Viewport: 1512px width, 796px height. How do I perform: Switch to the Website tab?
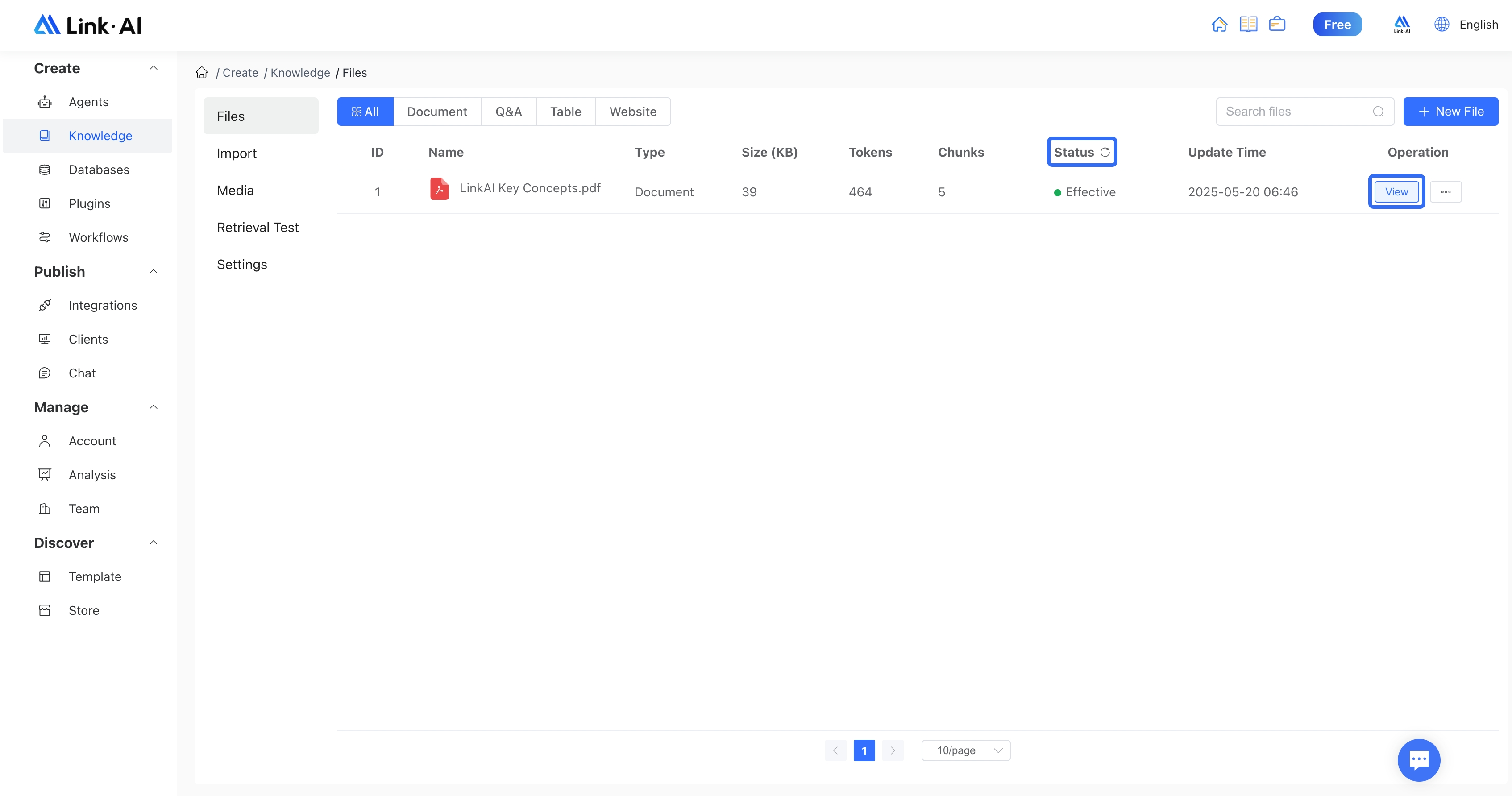tap(633, 112)
